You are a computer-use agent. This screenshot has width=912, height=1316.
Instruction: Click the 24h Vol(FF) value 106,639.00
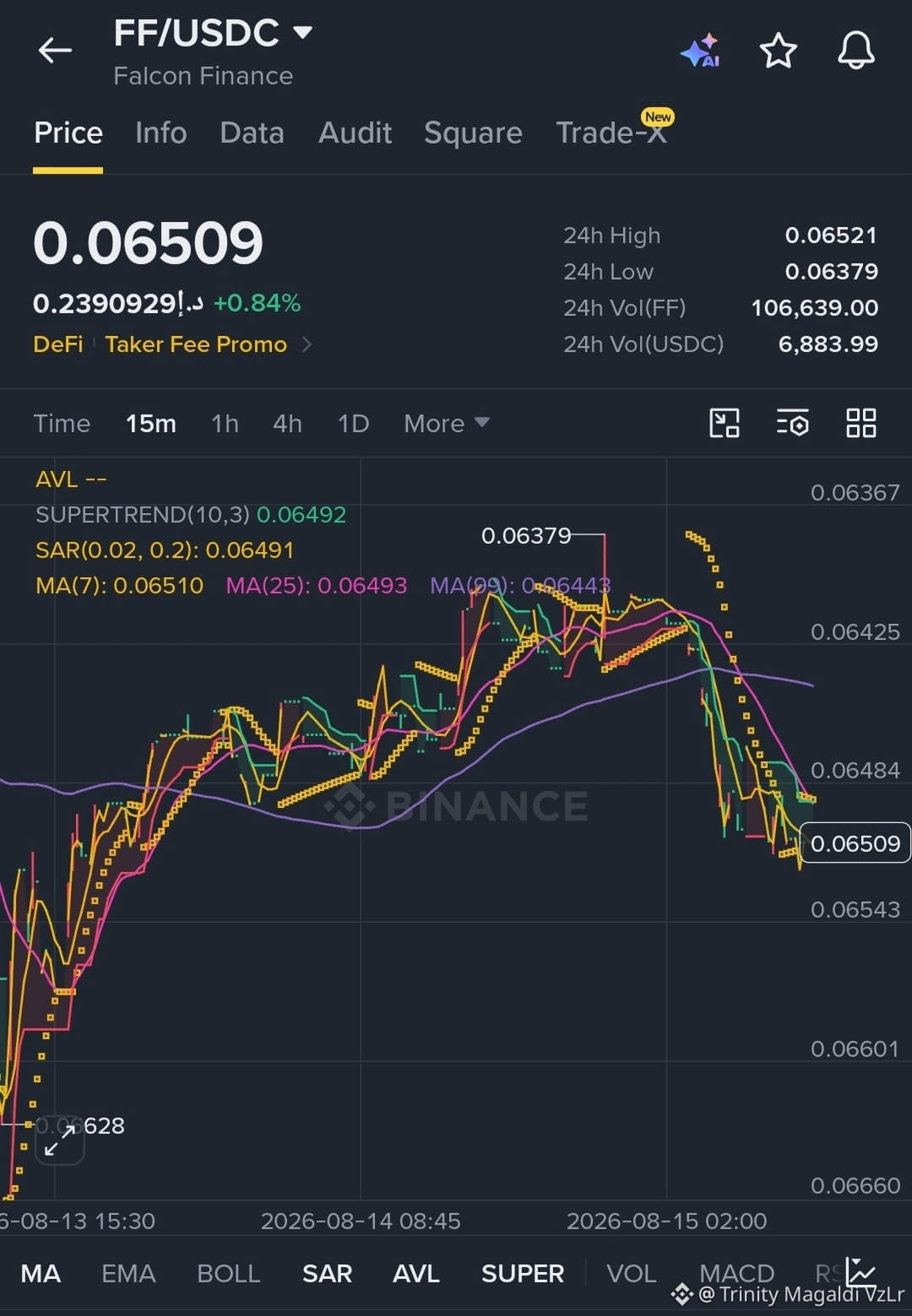814,308
